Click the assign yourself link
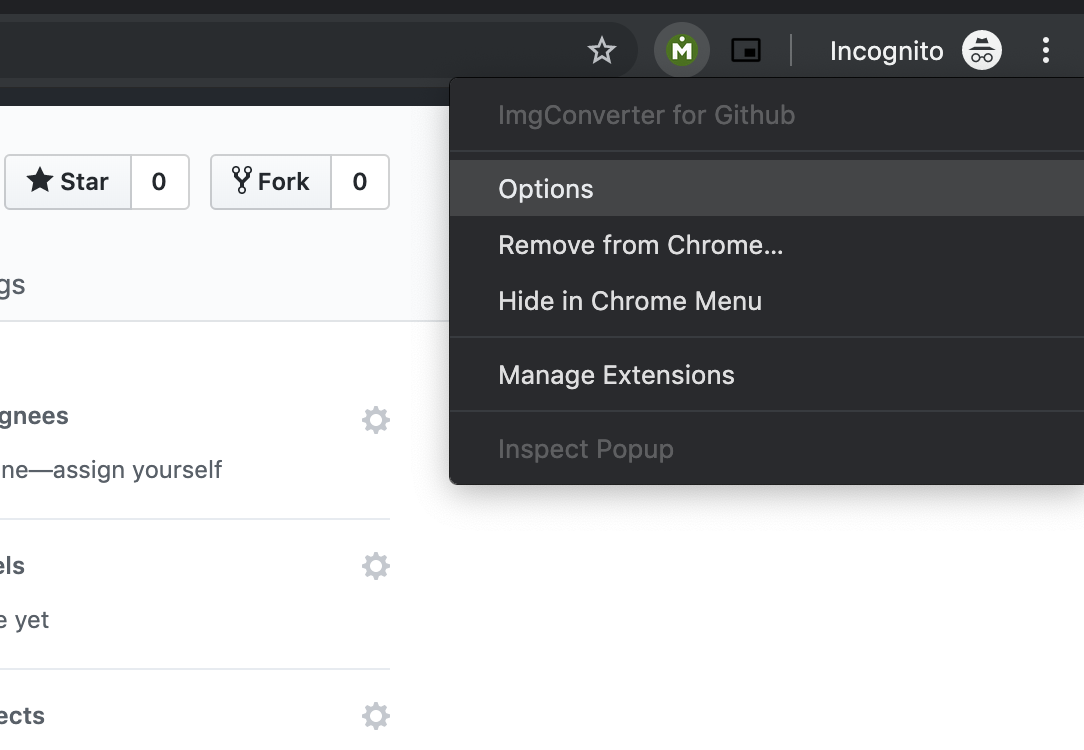1084x750 pixels. [137, 470]
